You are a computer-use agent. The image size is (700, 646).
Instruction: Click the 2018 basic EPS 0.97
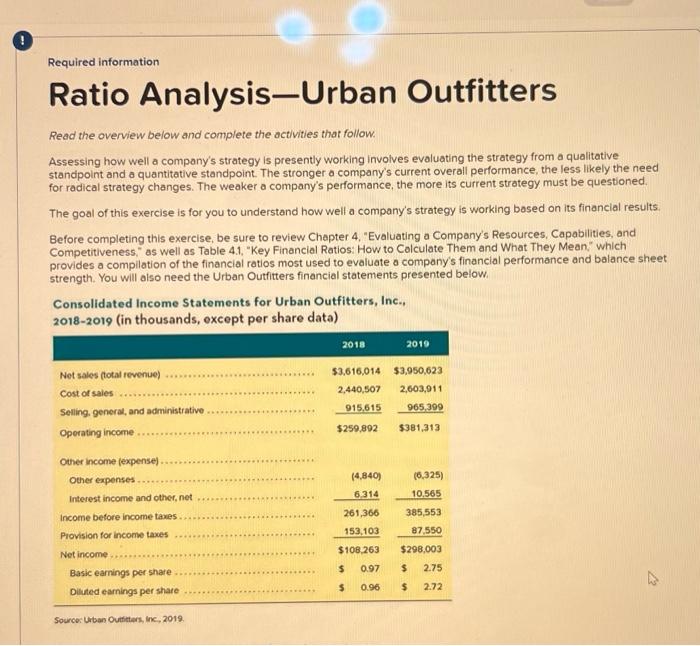pos(370,569)
